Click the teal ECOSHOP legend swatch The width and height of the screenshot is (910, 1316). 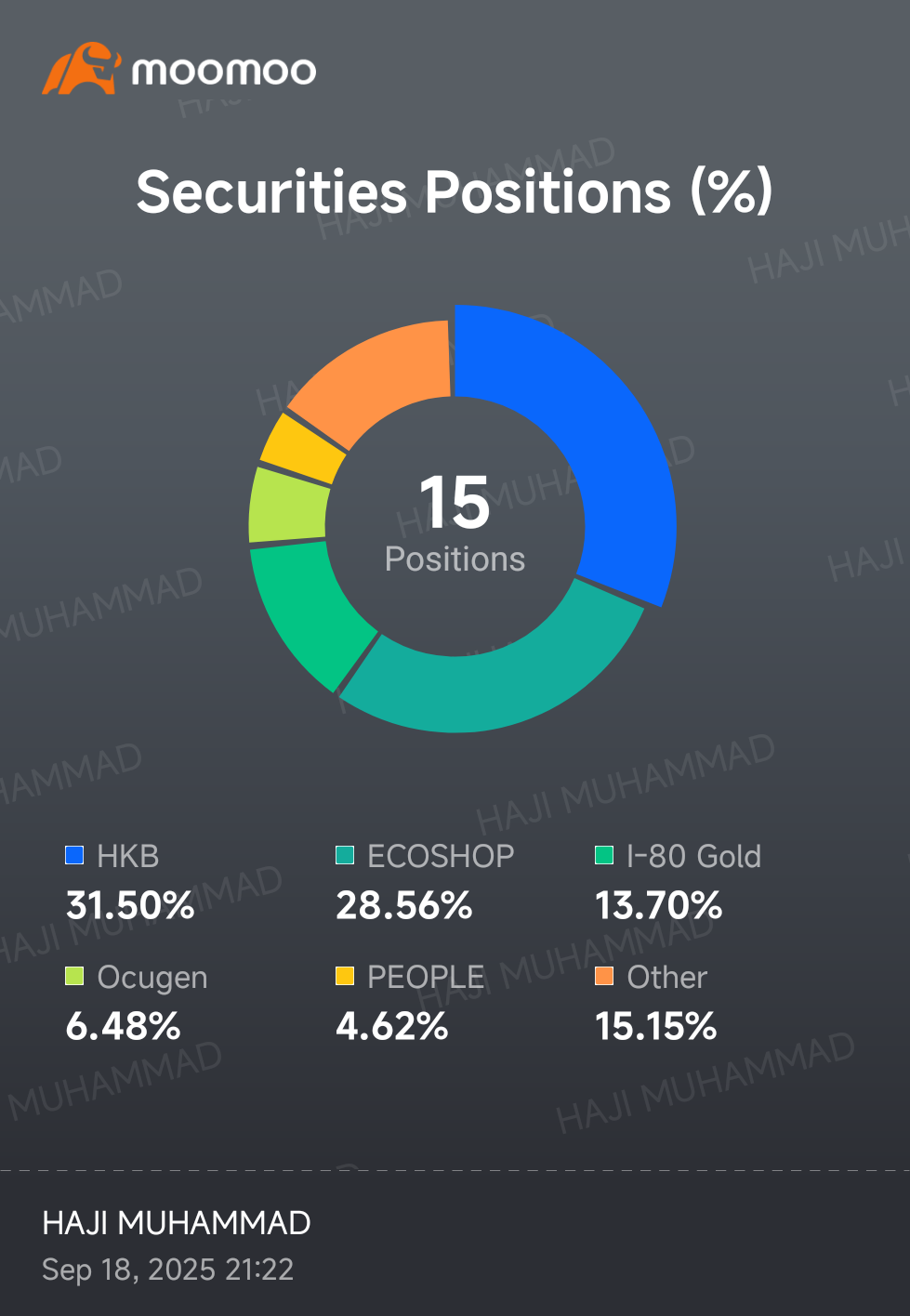pos(345,855)
